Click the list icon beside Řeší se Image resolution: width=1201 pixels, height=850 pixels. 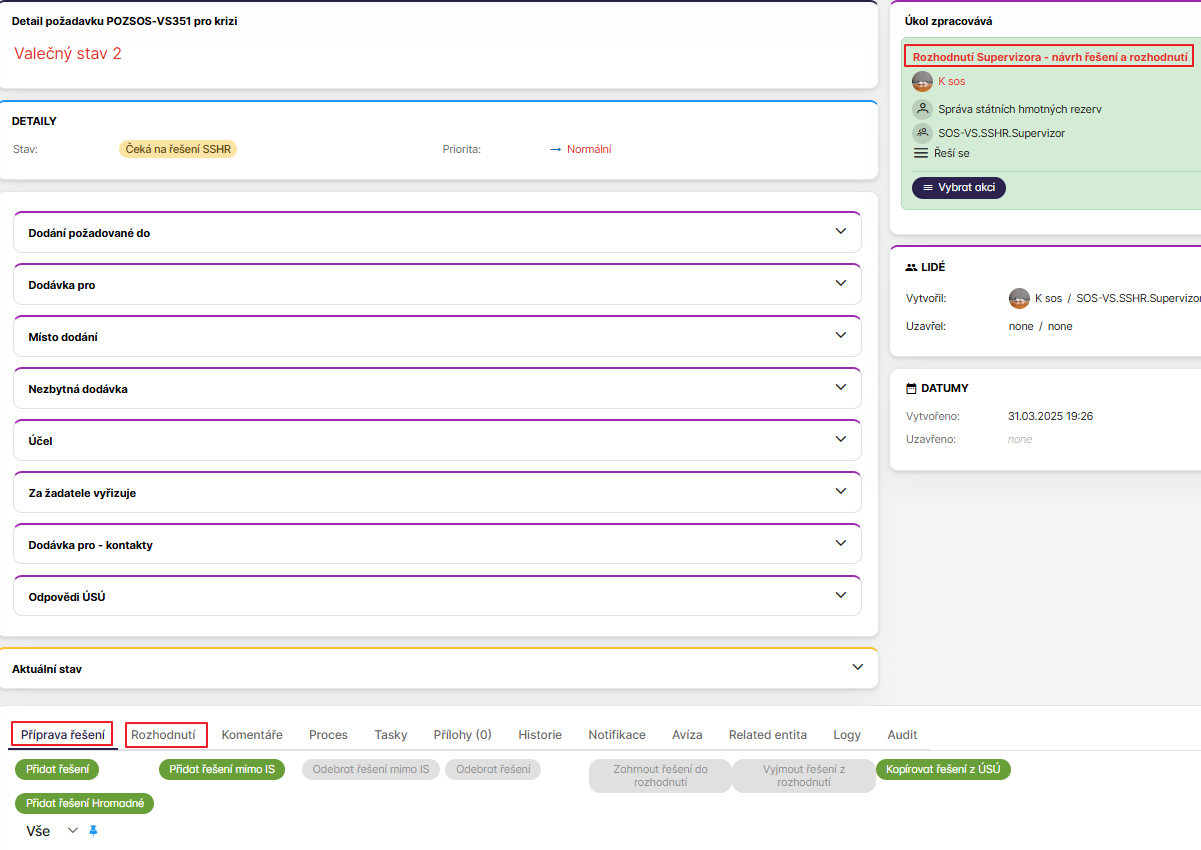click(921, 153)
